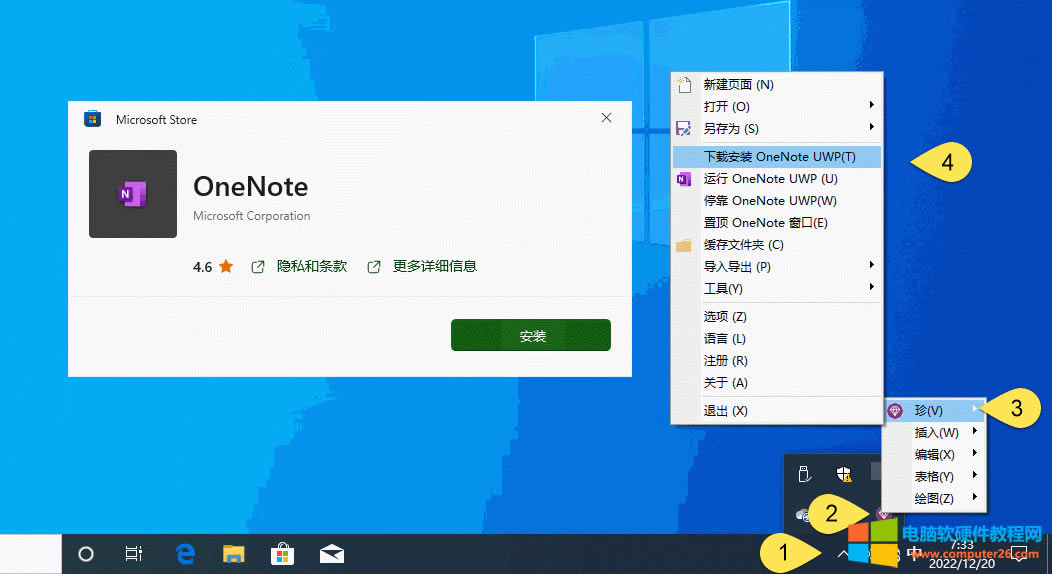
Task: Click the USB safely remove tray icon
Action: coord(803,474)
